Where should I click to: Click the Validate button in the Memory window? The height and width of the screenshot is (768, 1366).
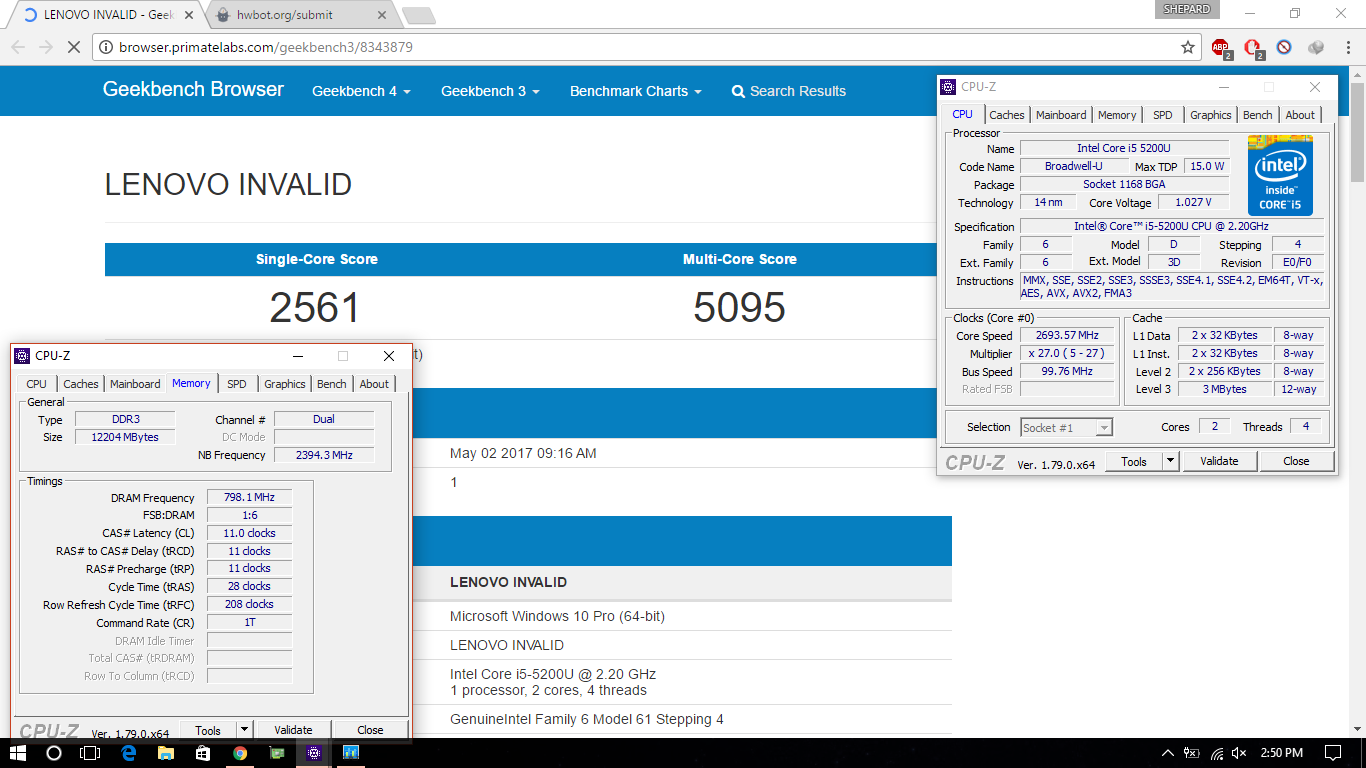(293, 730)
